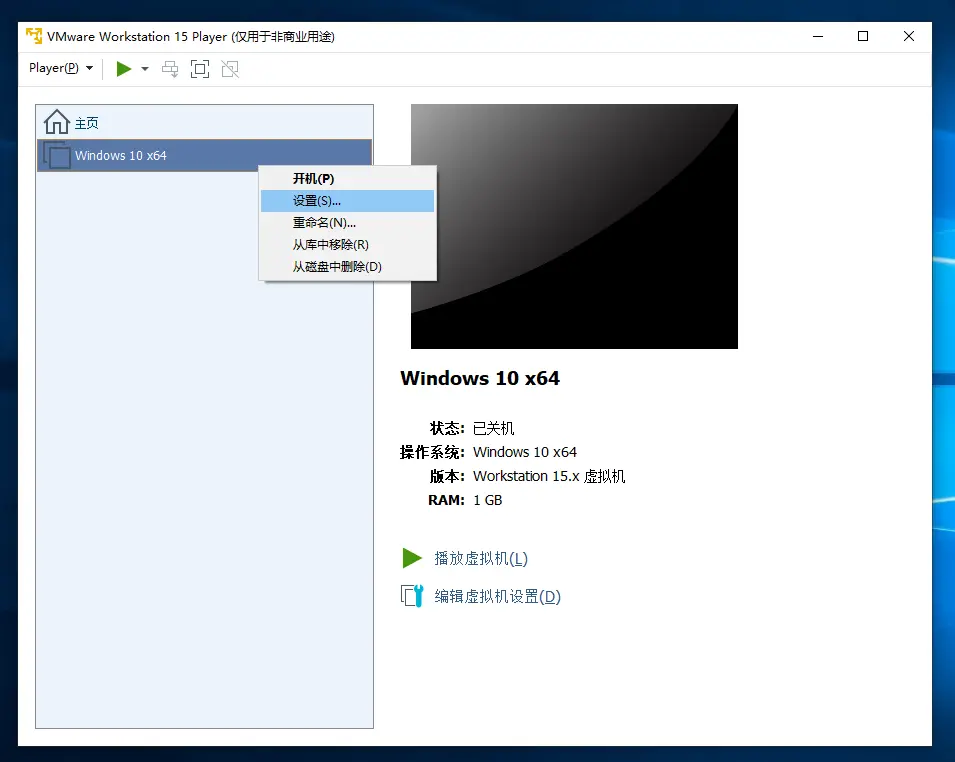Choose 设置(S)... from the context menu
The image size is (955, 762).
tap(347, 200)
